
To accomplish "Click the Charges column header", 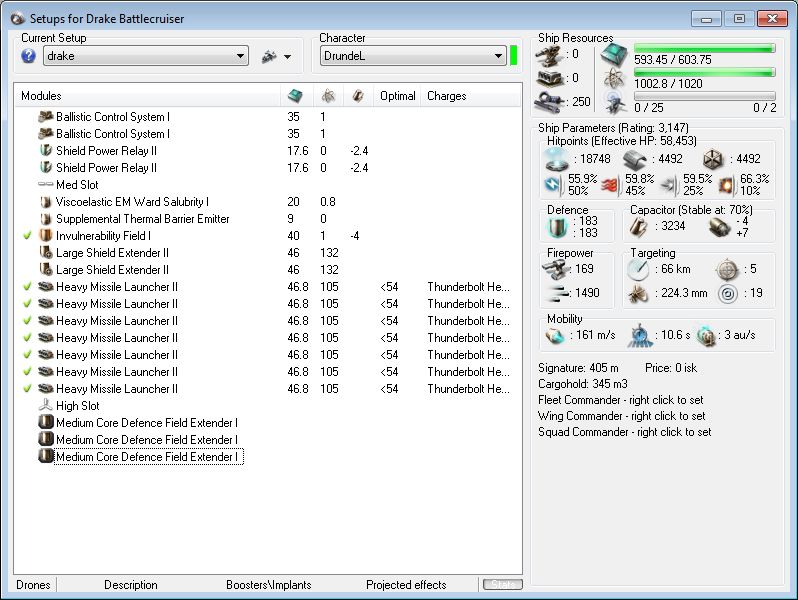I will pos(471,96).
